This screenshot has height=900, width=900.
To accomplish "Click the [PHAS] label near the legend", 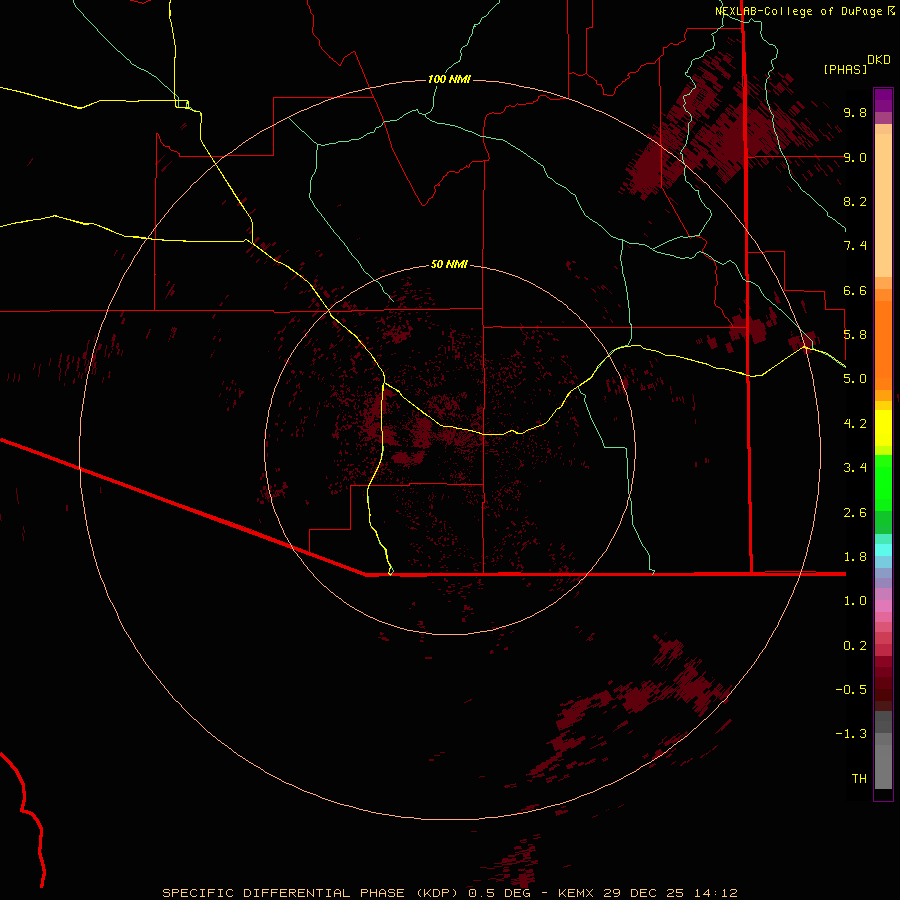I will coord(845,69).
